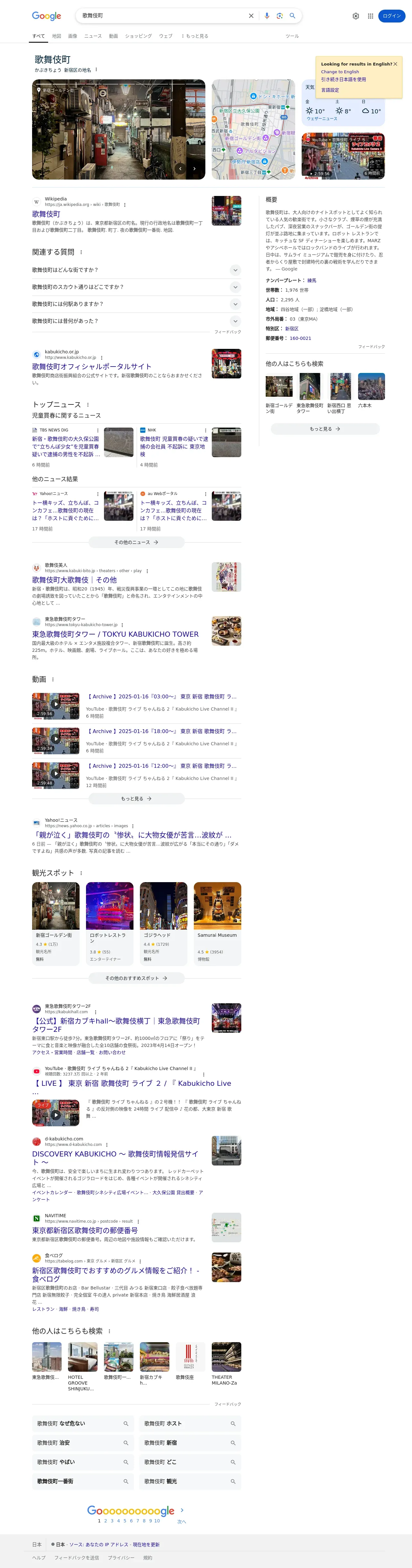Play the 12:00 archive video thumbnail
Image resolution: width=412 pixels, height=1568 pixels.
(x=55, y=775)
